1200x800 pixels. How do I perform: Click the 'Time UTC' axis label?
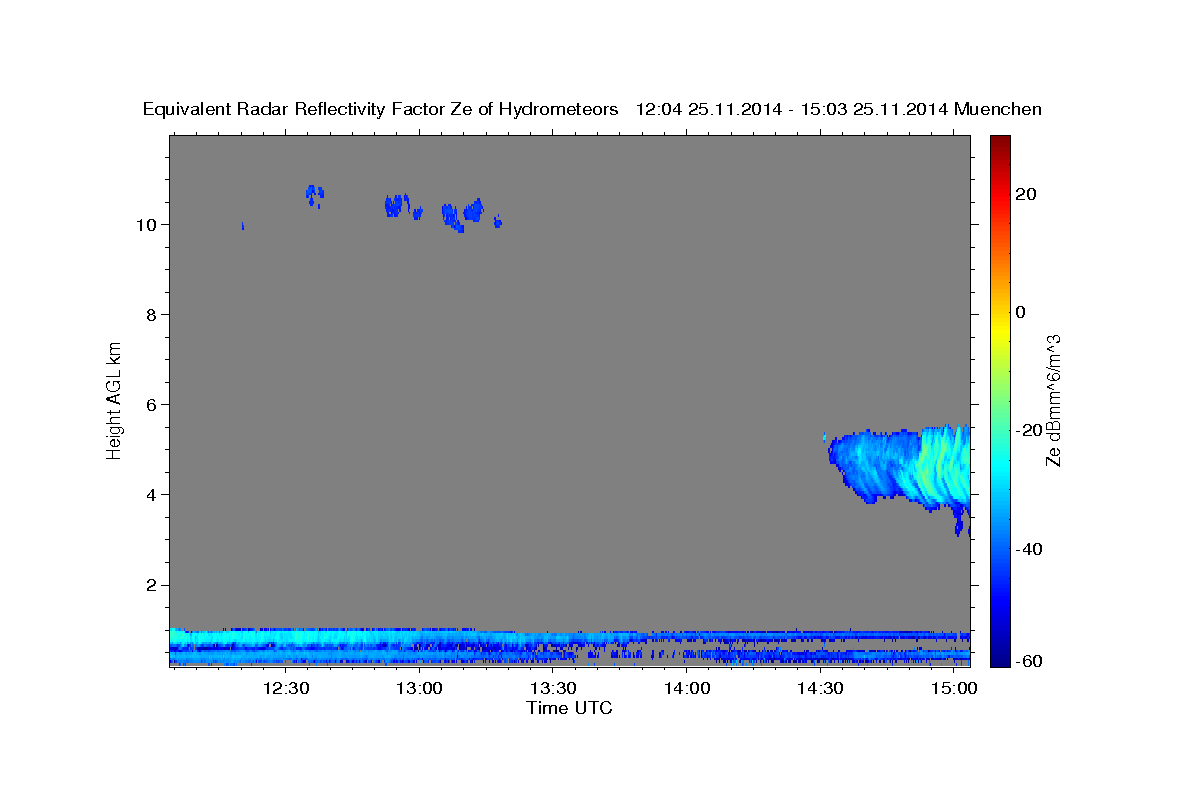coord(569,708)
